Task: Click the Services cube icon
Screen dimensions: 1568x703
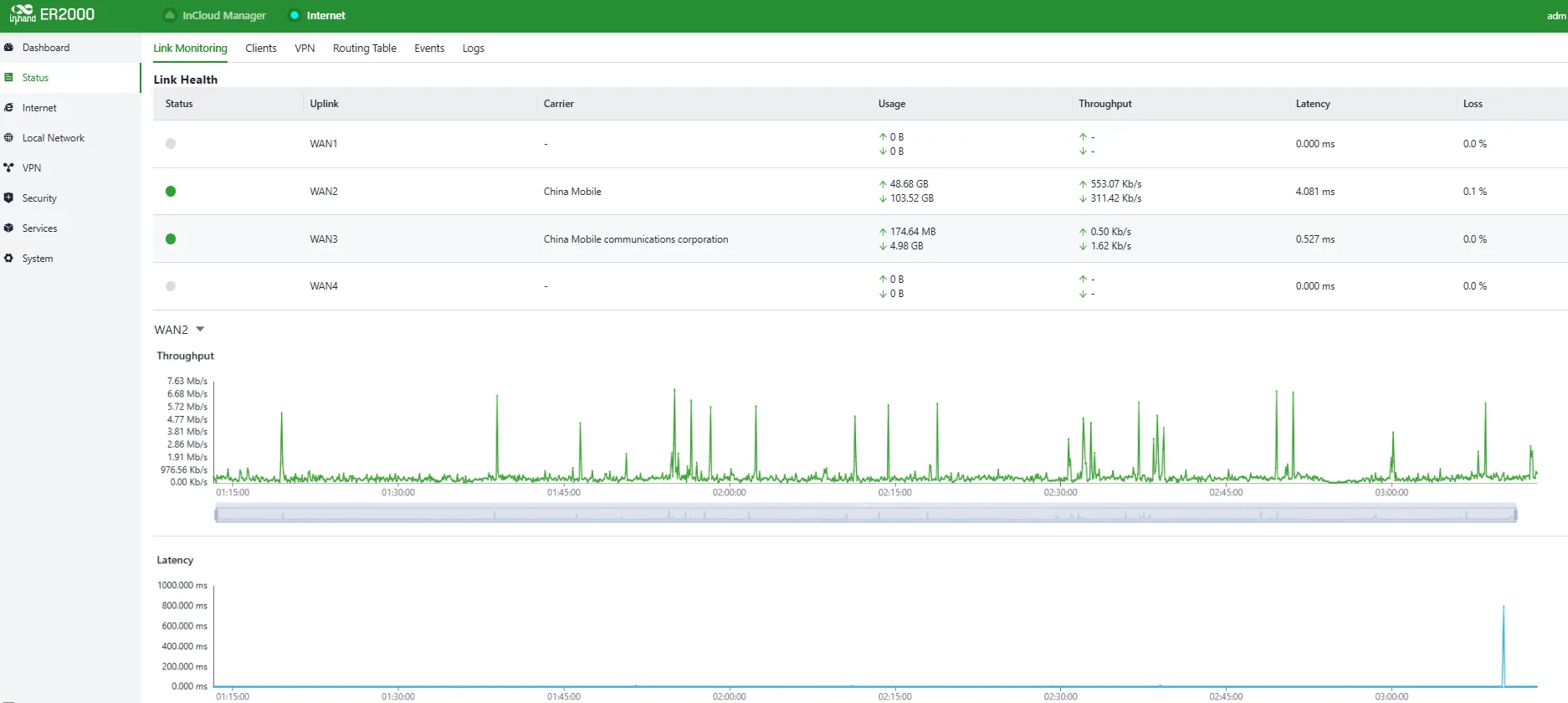Action: (8, 228)
